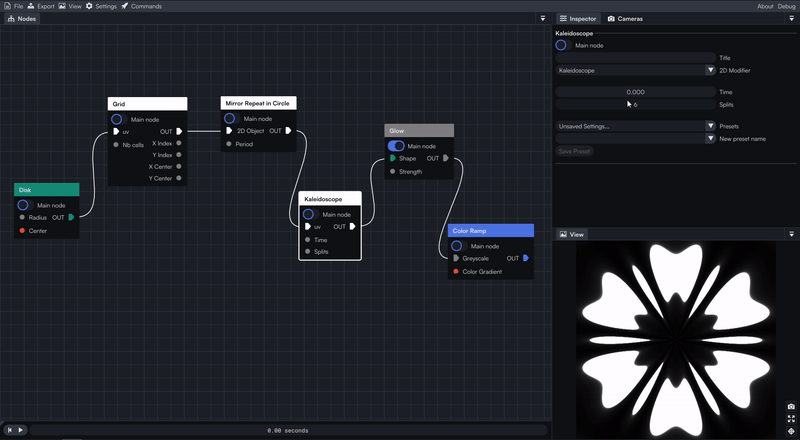Image resolution: width=800 pixels, height=440 pixels.
Task: Click the Splits pin on Kaleidoscope node
Action: coord(308,251)
